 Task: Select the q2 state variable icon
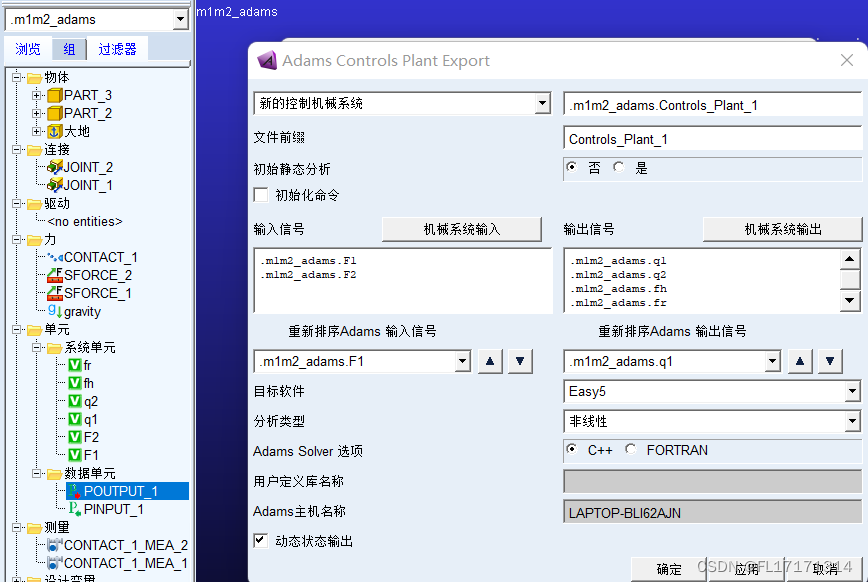coord(75,401)
